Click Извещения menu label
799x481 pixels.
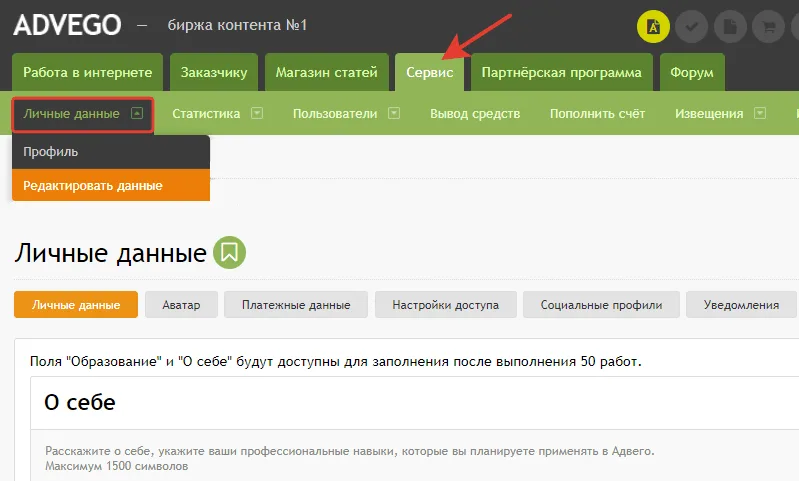point(709,114)
